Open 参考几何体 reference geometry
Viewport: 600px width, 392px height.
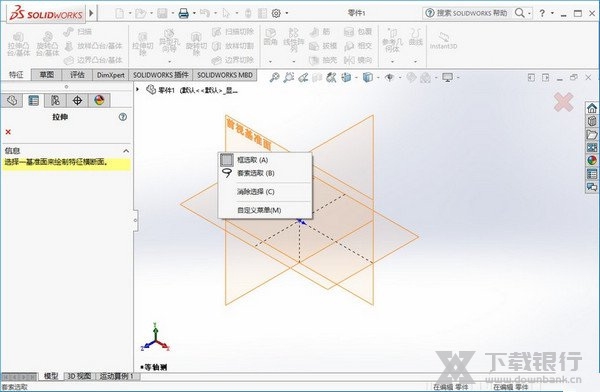(392, 40)
